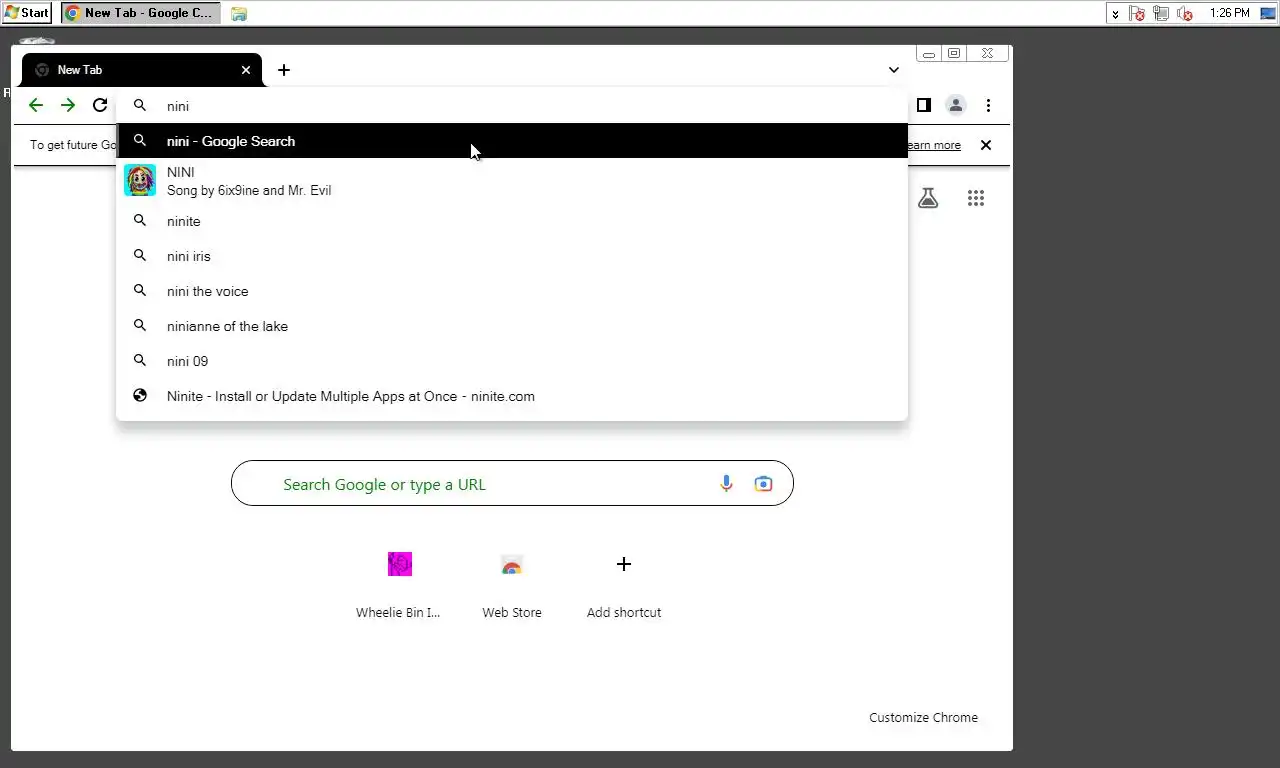Toggle the side panel icon
The height and width of the screenshot is (768, 1280).
click(924, 105)
